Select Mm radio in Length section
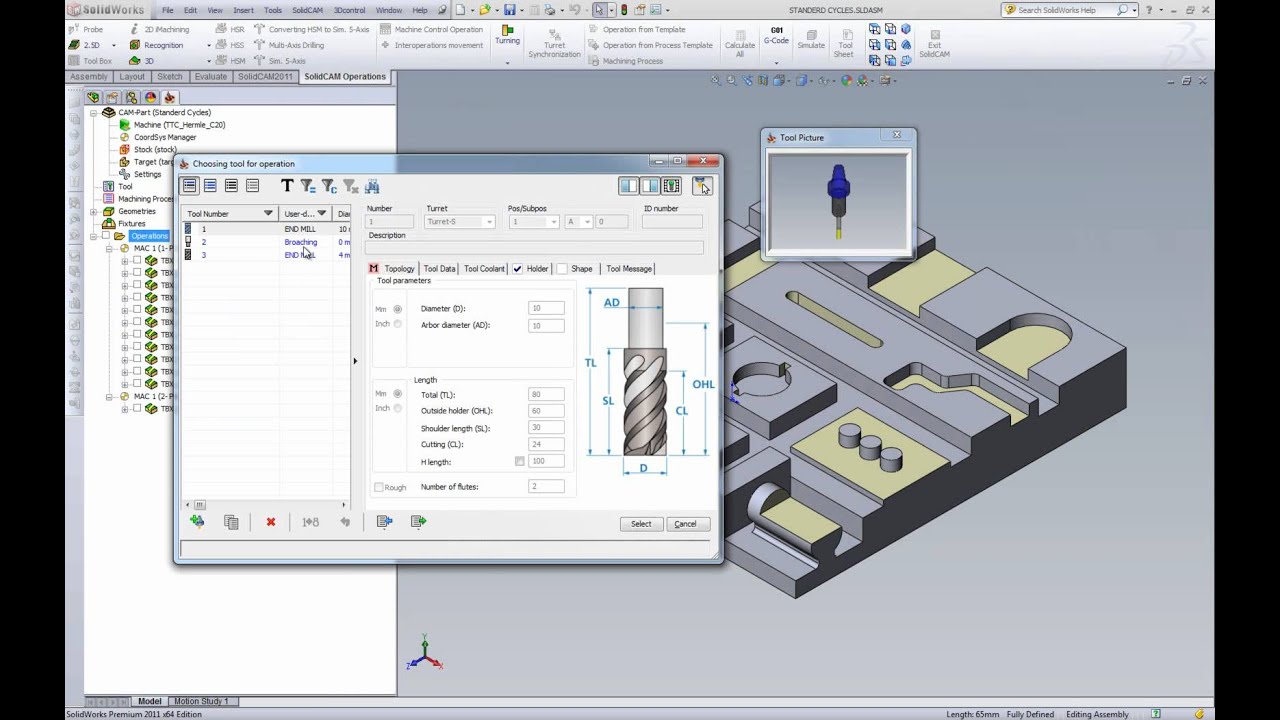This screenshot has width=1280, height=720. (x=397, y=394)
